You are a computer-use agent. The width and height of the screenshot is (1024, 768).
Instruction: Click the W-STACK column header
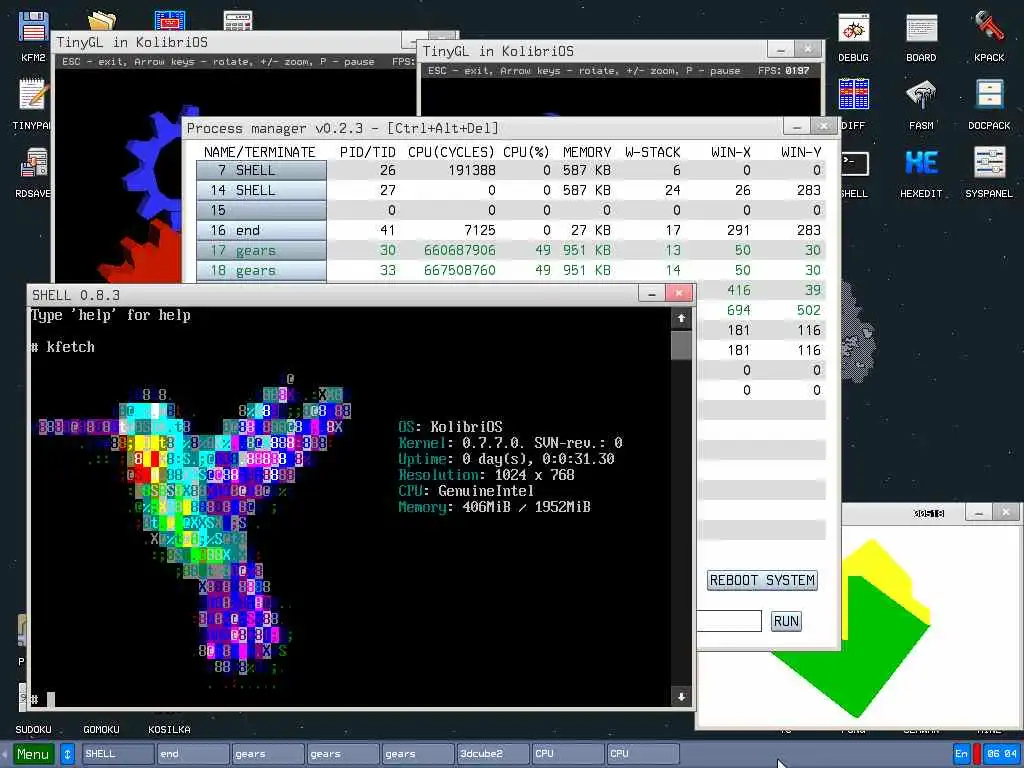[653, 152]
